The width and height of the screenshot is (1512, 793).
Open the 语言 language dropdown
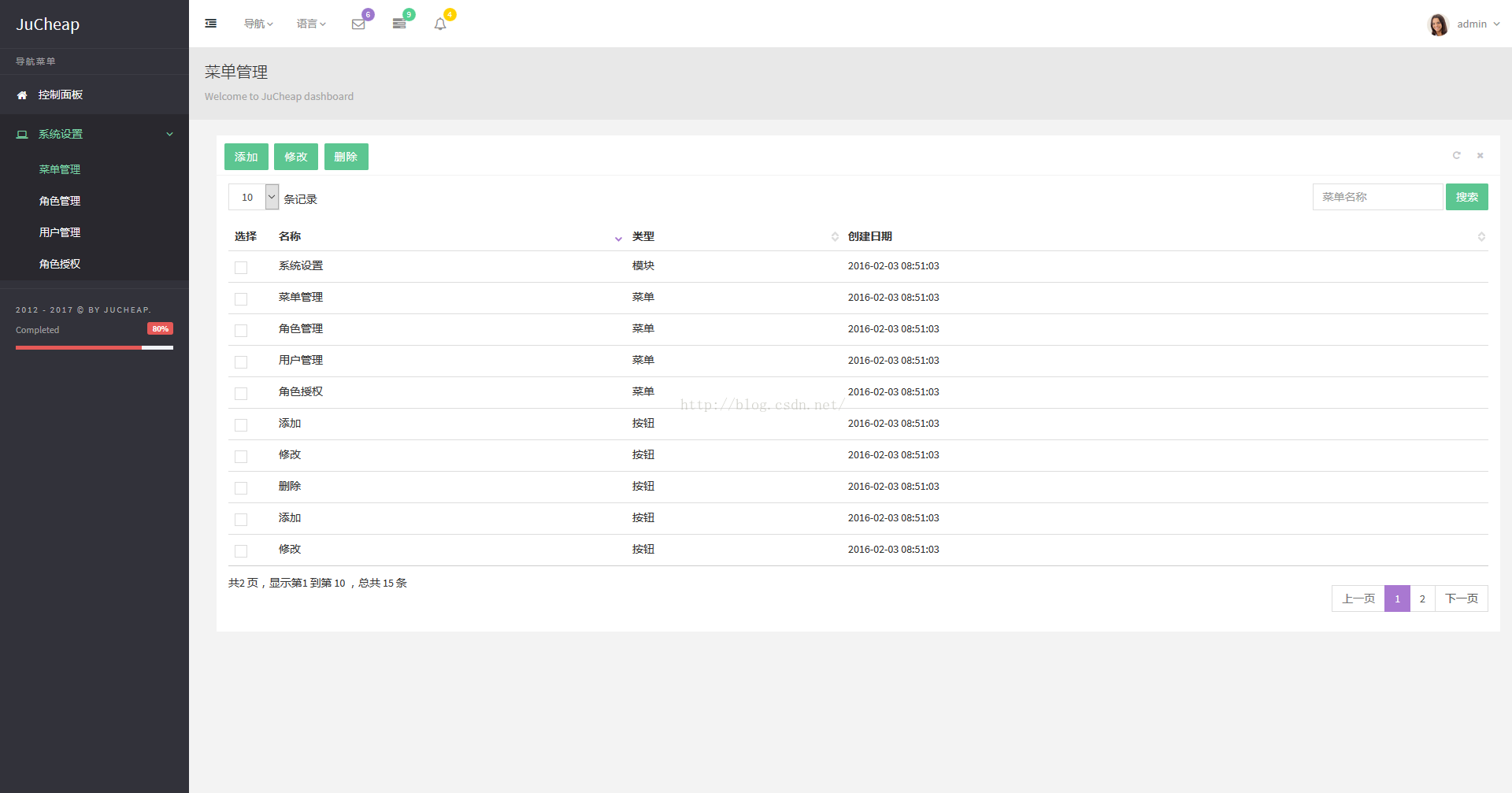point(311,24)
